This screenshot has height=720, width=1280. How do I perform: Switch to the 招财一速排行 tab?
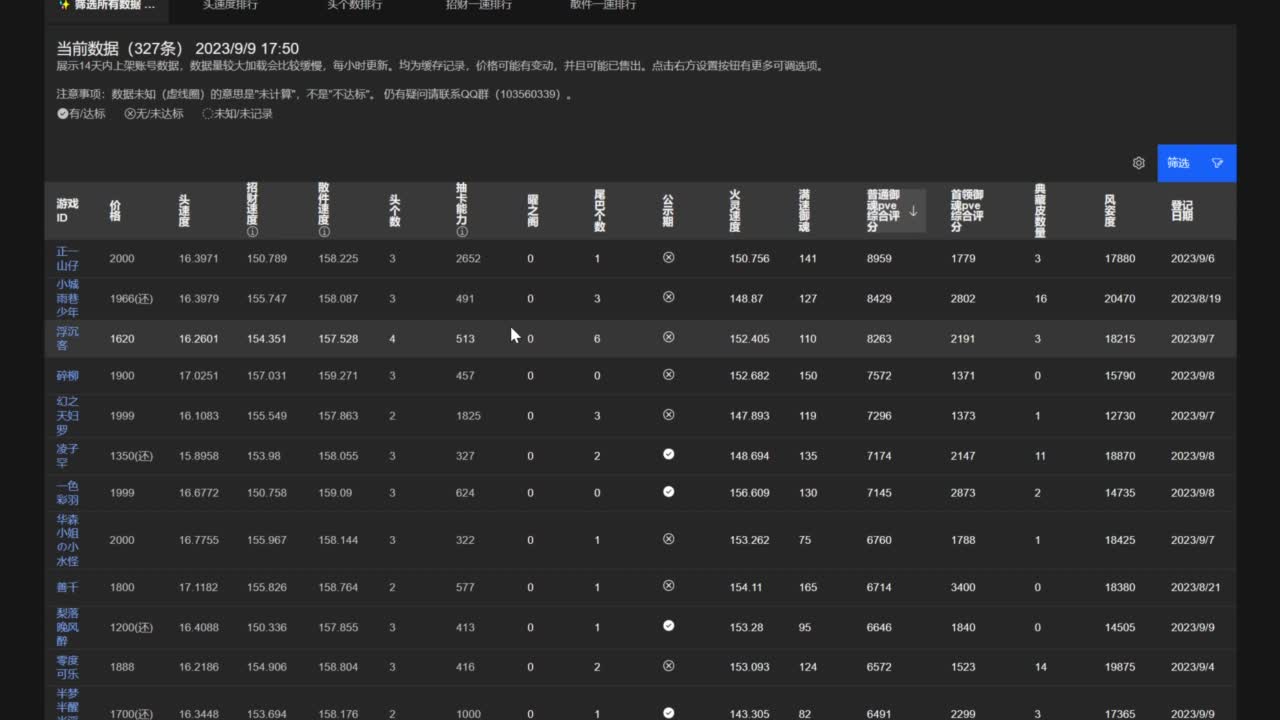479,5
